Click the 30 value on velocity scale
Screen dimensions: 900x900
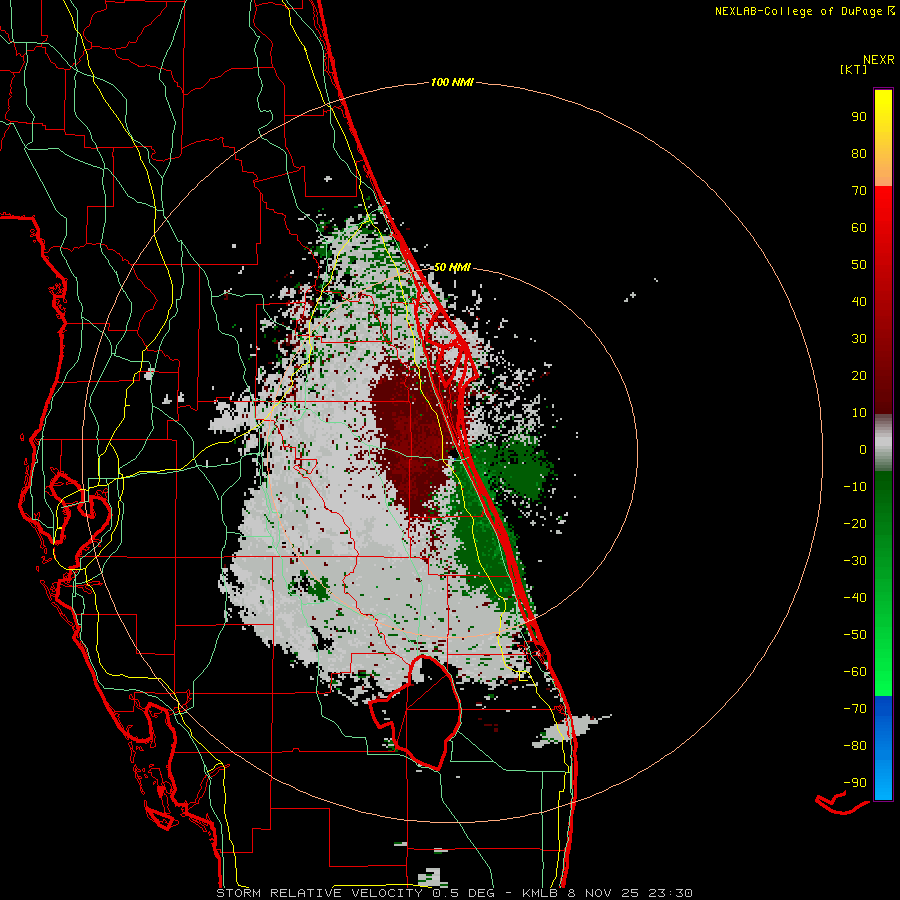click(x=859, y=339)
